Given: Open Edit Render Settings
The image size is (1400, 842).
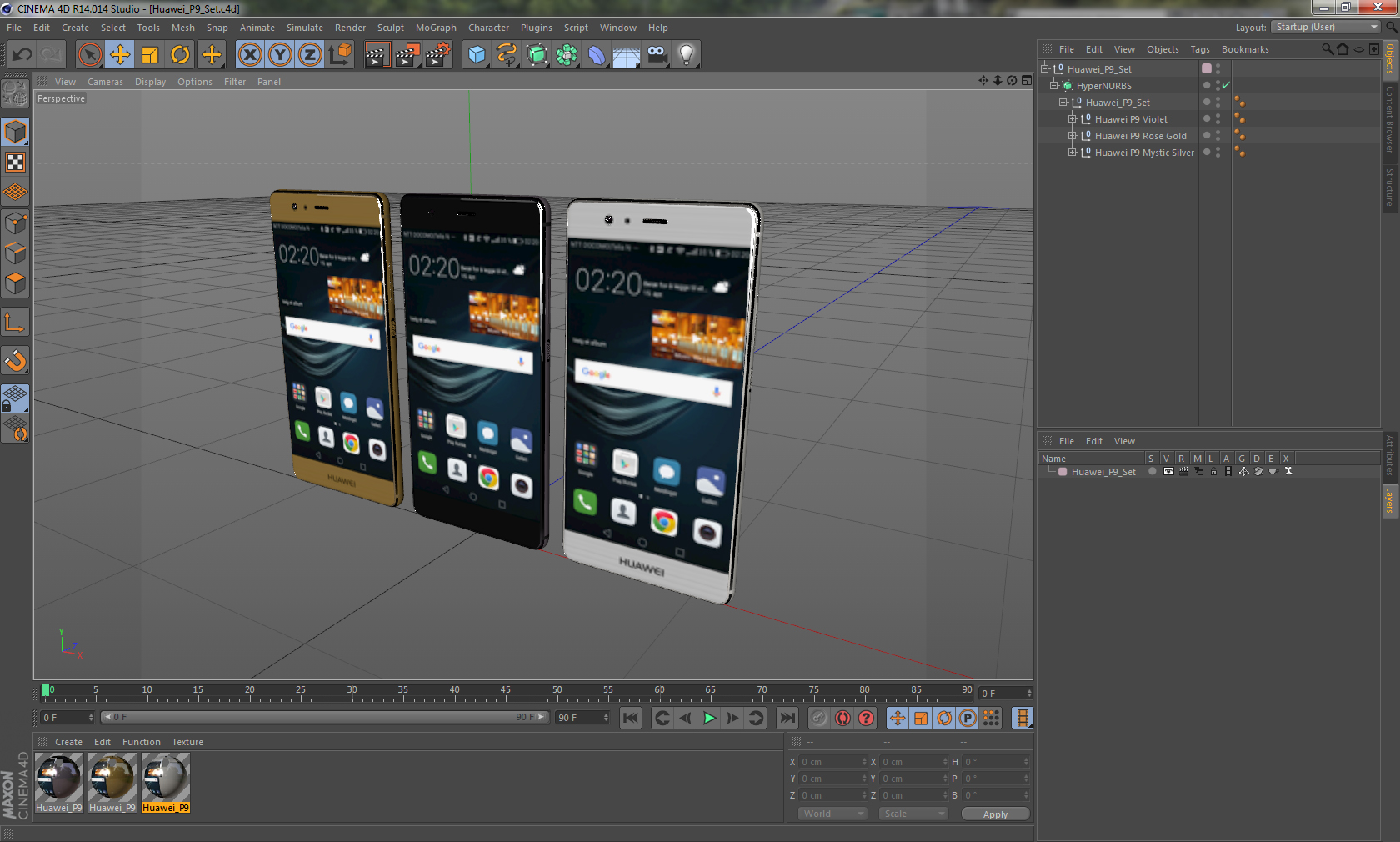Looking at the screenshot, I should click(x=438, y=55).
